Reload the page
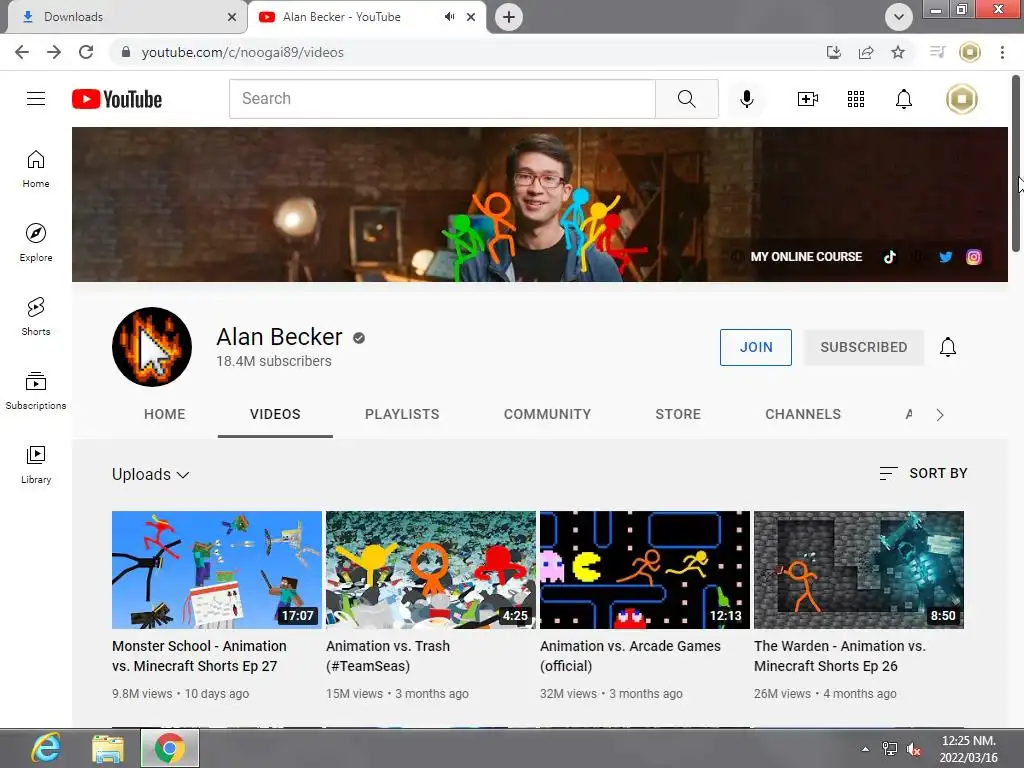The height and width of the screenshot is (768, 1024). (86, 52)
